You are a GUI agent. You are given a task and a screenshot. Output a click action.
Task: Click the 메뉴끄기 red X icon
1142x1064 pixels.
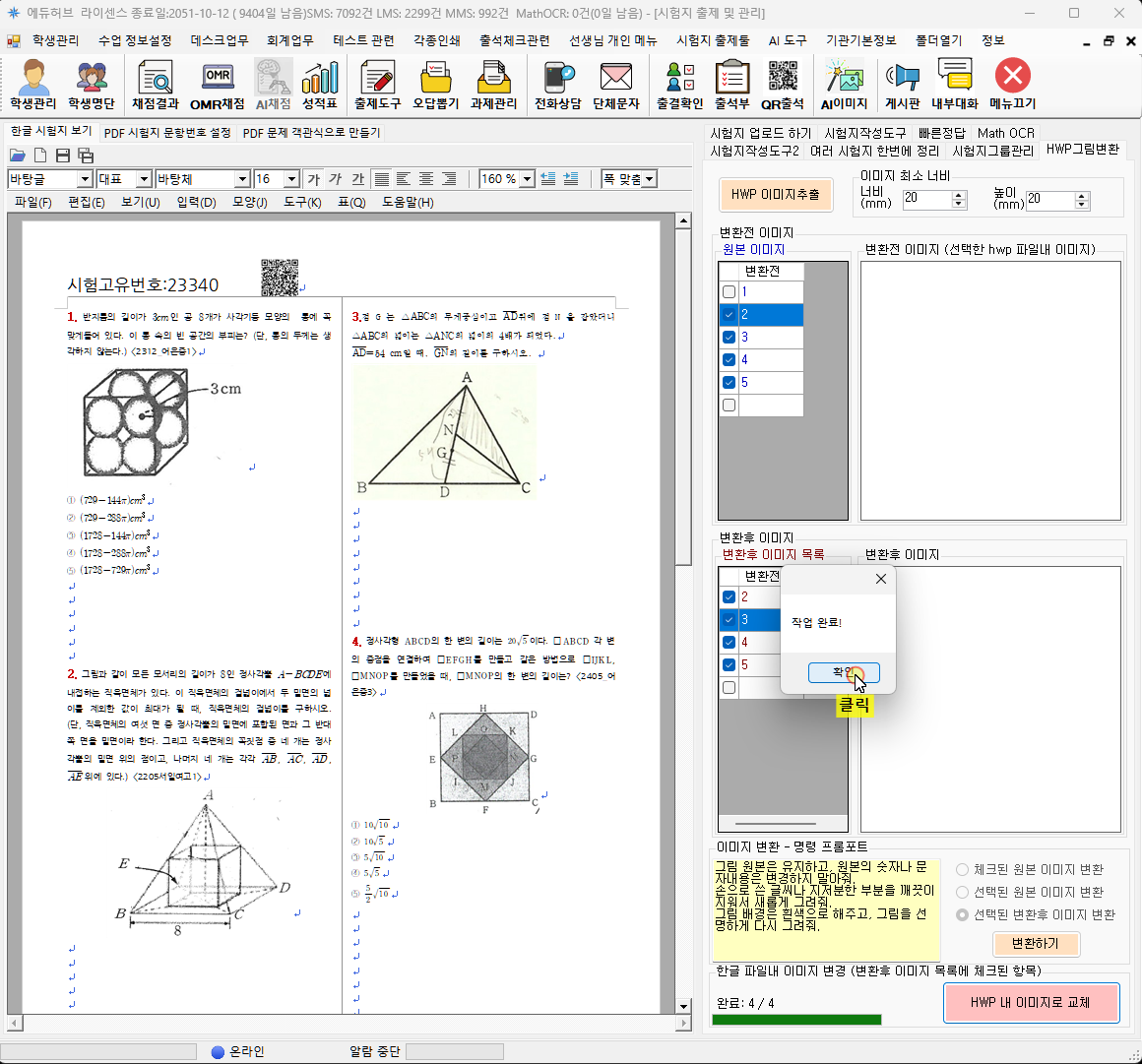point(1012,84)
